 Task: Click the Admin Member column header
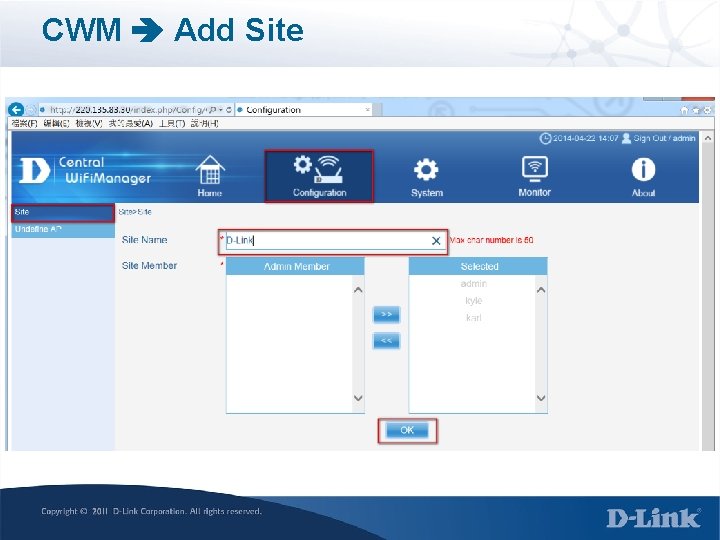coord(295,266)
